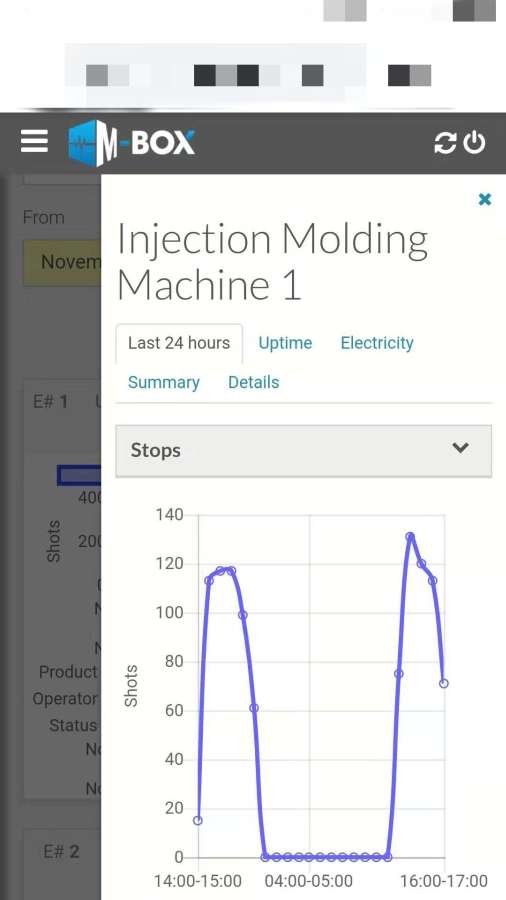Select the E# 1 machine card
This screenshot has width=506, height=900.
click(63, 588)
